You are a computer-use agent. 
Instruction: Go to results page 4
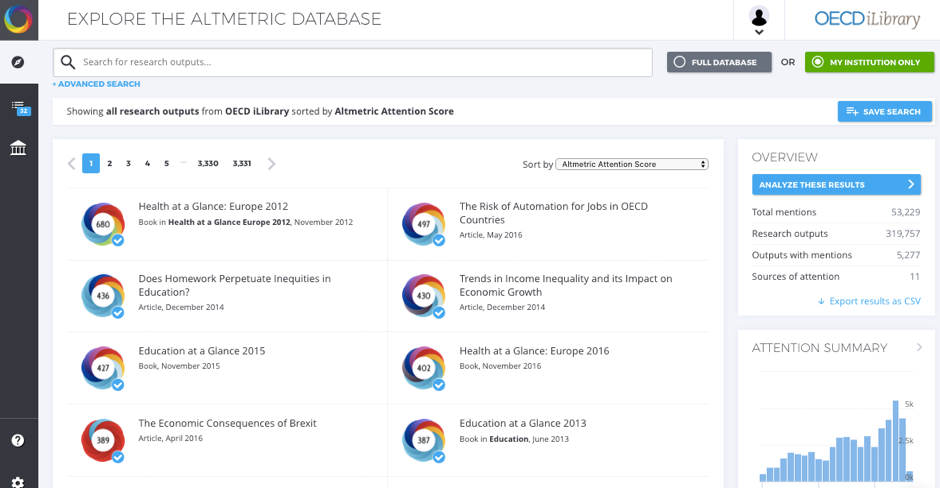(x=147, y=163)
